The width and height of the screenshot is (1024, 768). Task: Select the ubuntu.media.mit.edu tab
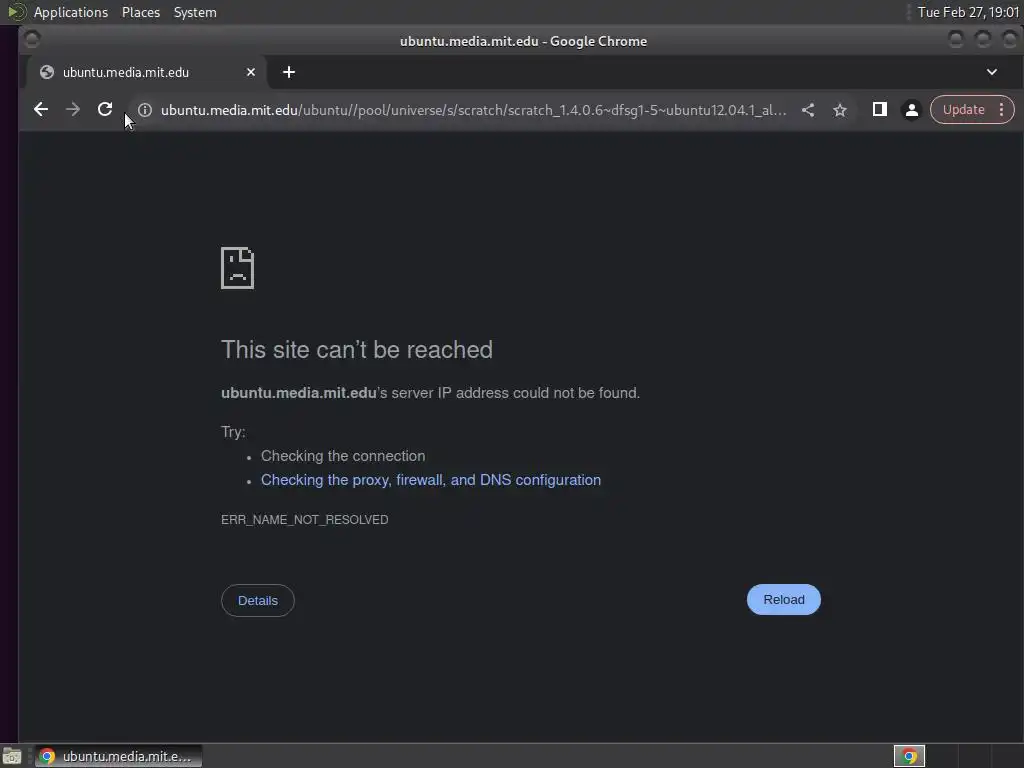pos(145,72)
